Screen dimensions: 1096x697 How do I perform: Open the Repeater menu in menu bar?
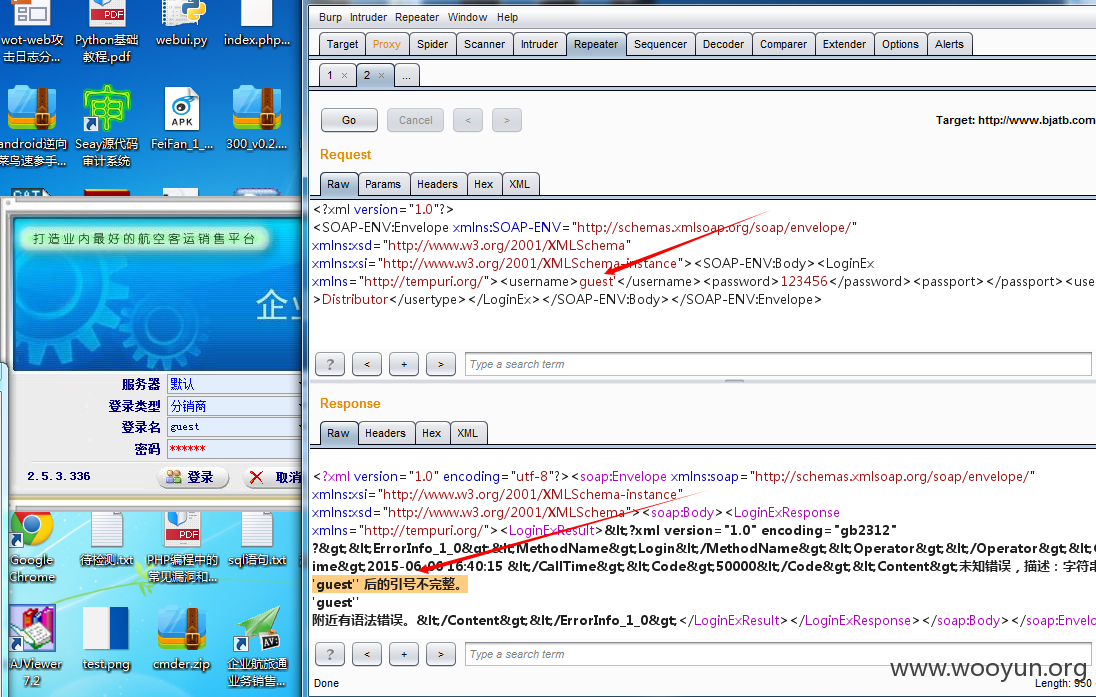417,17
